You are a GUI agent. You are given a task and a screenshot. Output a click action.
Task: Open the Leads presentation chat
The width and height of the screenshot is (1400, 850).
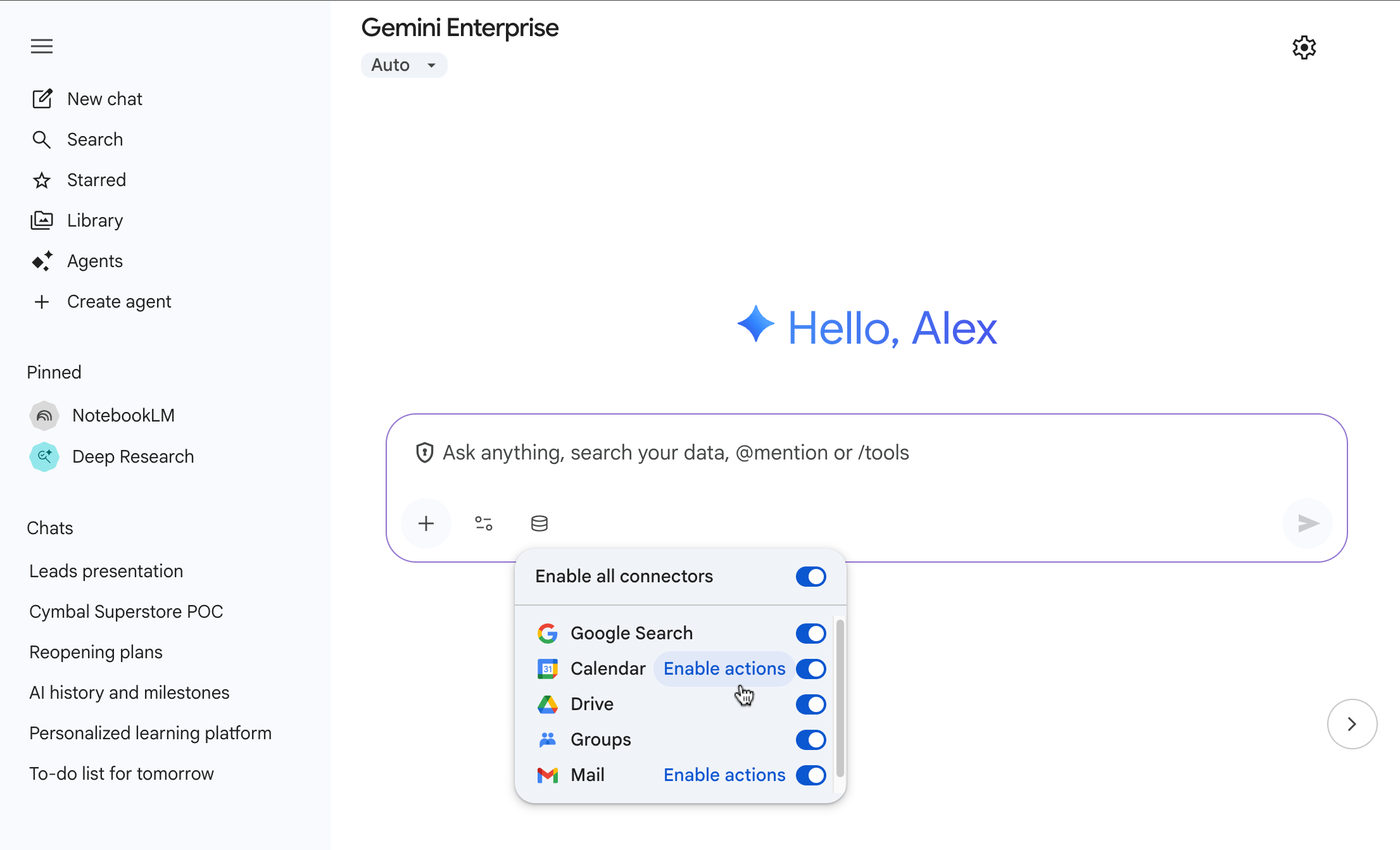pyautogui.click(x=106, y=571)
